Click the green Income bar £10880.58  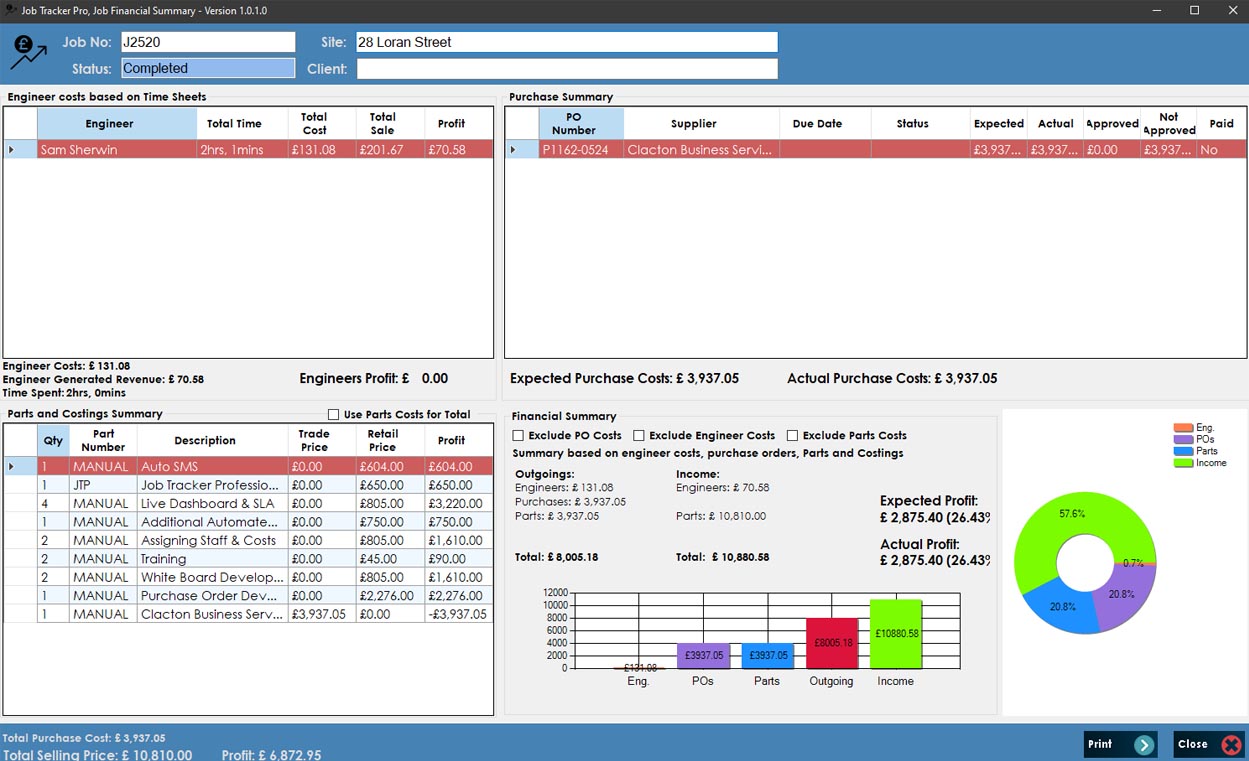[x=896, y=634]
